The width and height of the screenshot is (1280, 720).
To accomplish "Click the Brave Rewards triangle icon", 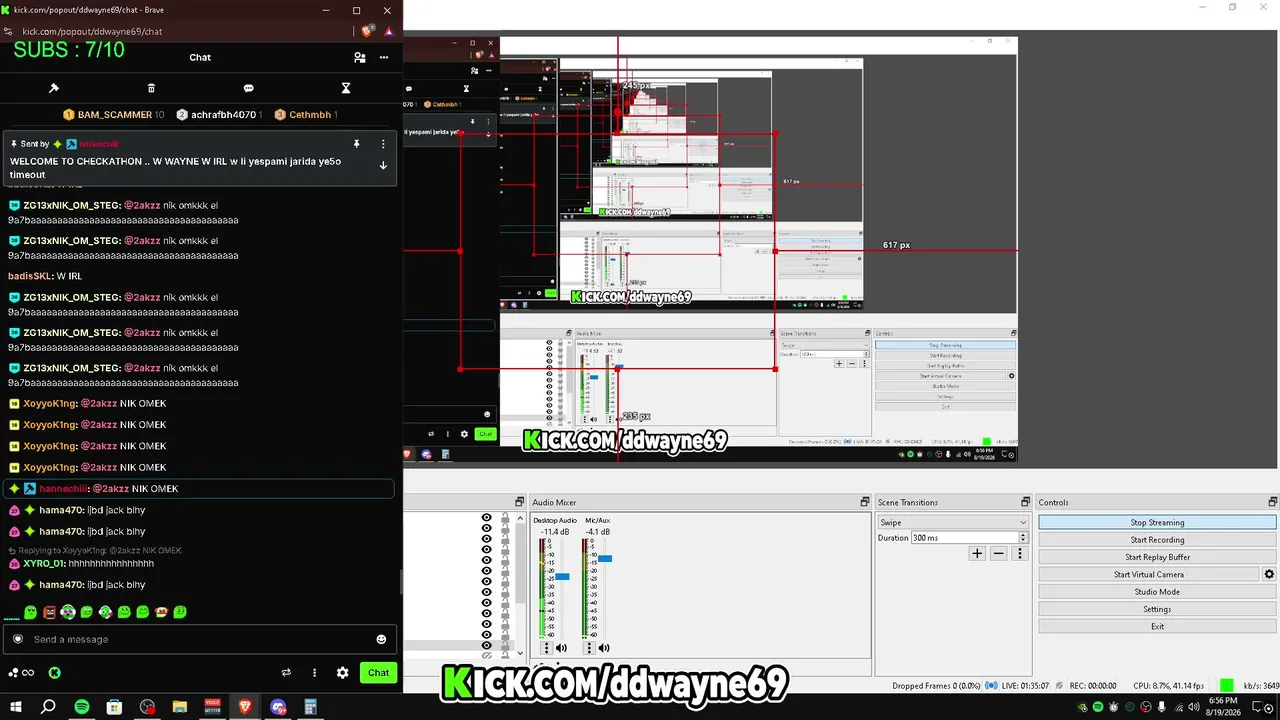I will click(x=388, y=31).
